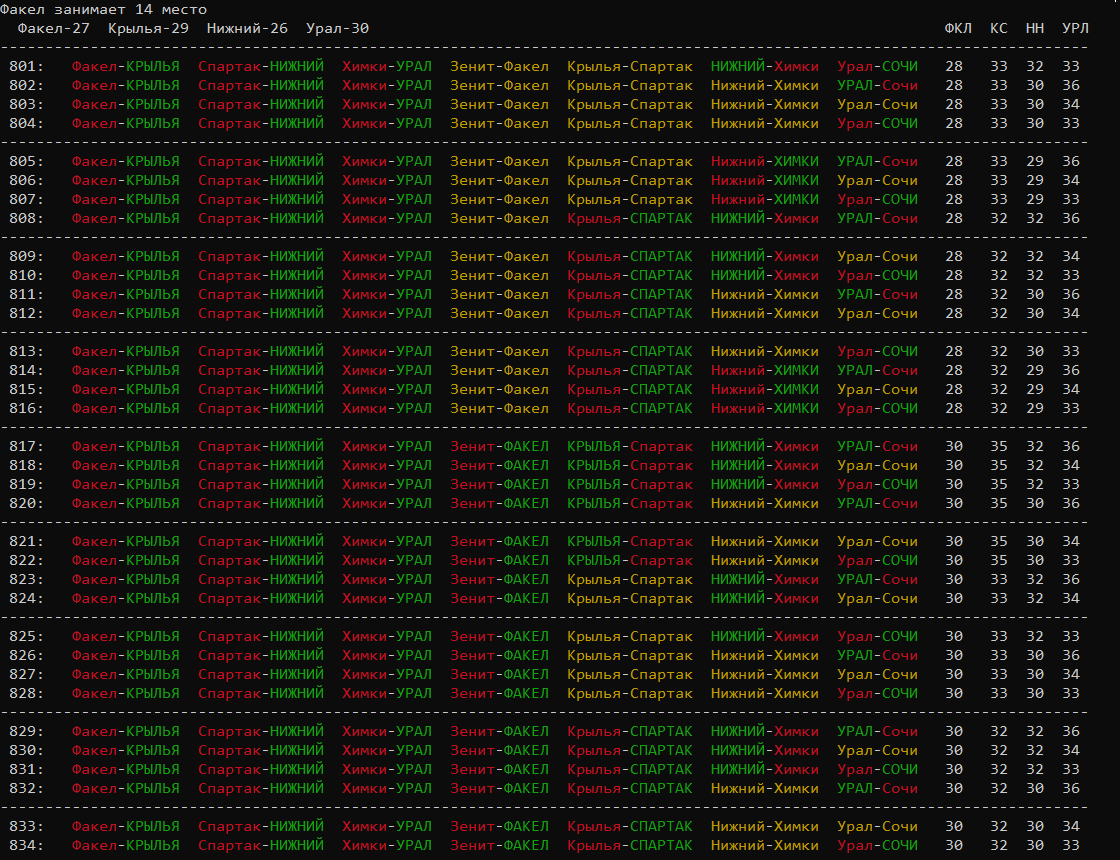Select 'Крылья-СПАРТАК' in row 829
This screenshot has height=860, width=1120.
tap(630, 731)
